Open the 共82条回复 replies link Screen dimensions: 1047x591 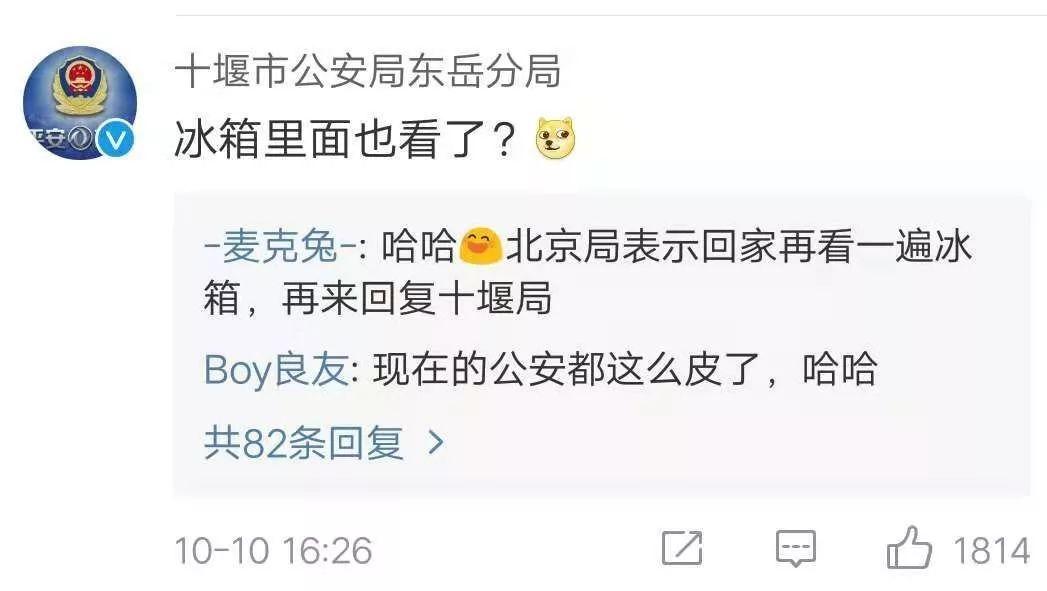tap(304, 443)
